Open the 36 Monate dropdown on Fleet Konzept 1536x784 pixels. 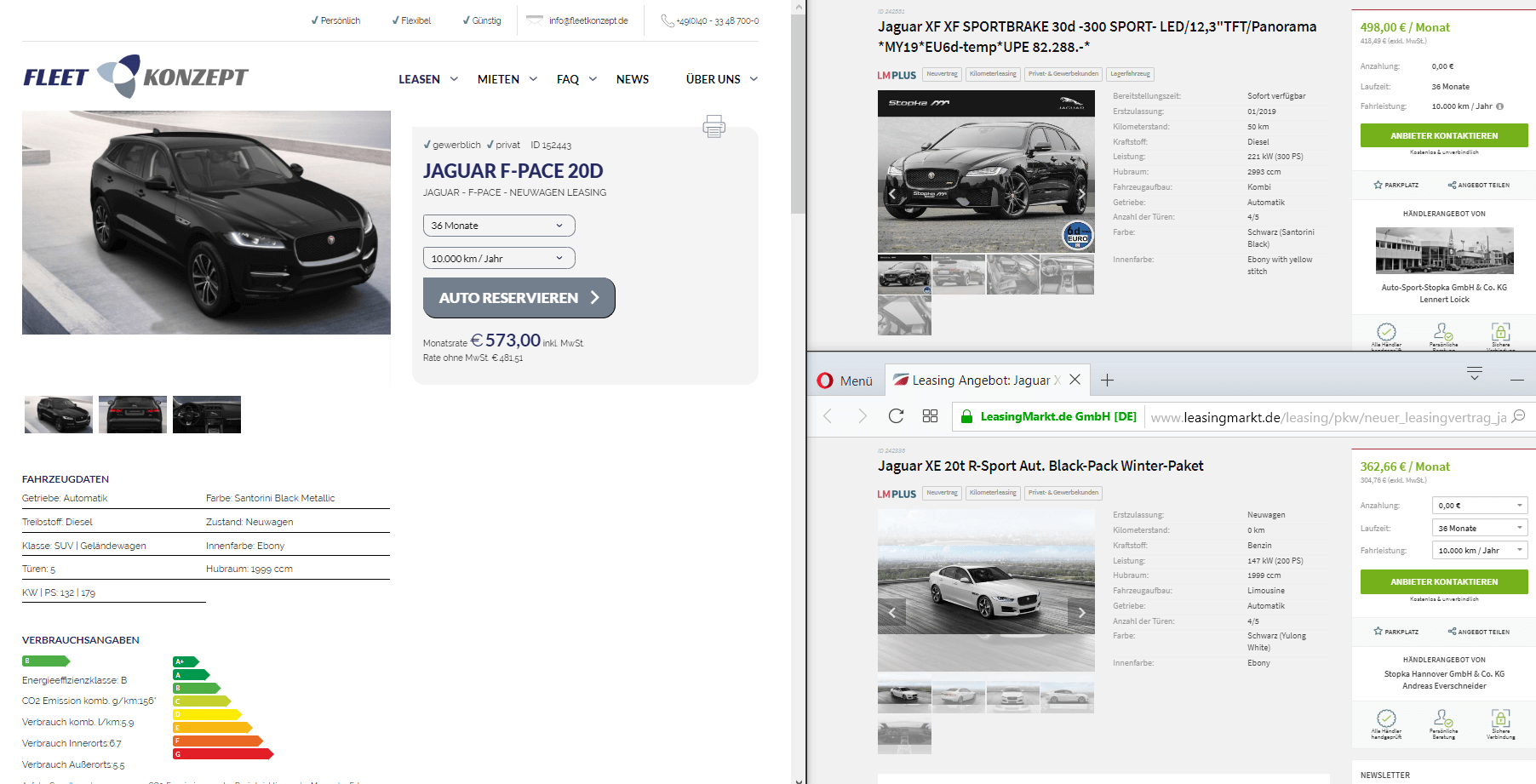(x=499, y=226)
